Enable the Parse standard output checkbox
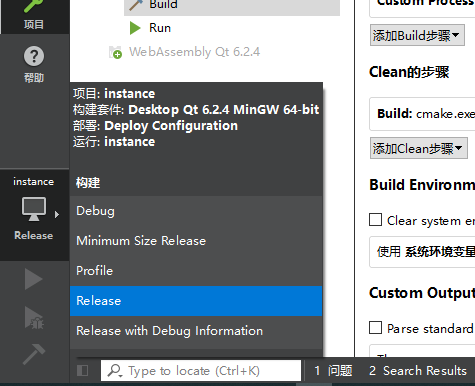The height and width of the screenshot is (386, 475). 375,327
